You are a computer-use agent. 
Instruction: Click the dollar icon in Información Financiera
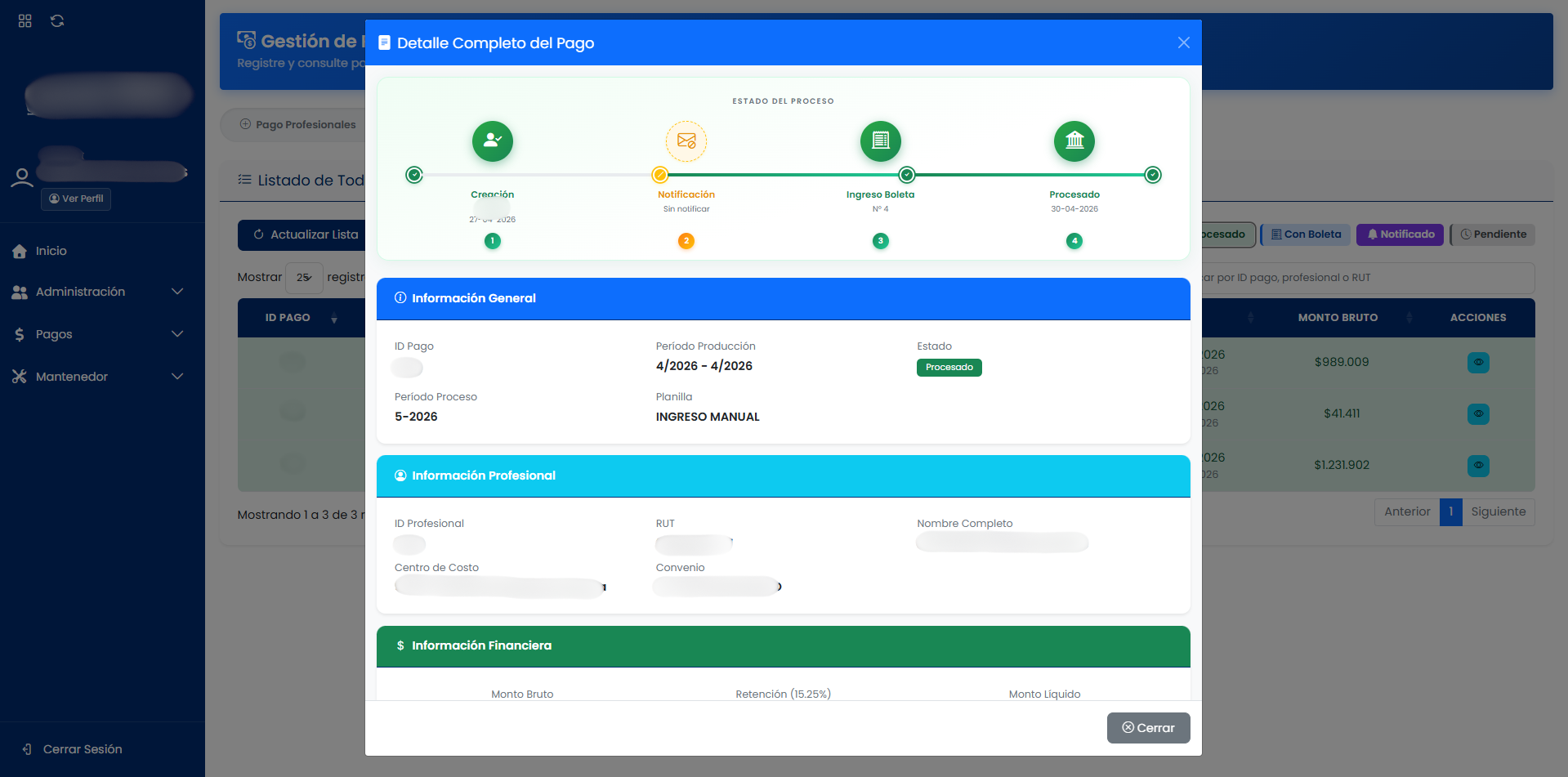point(400,645)
